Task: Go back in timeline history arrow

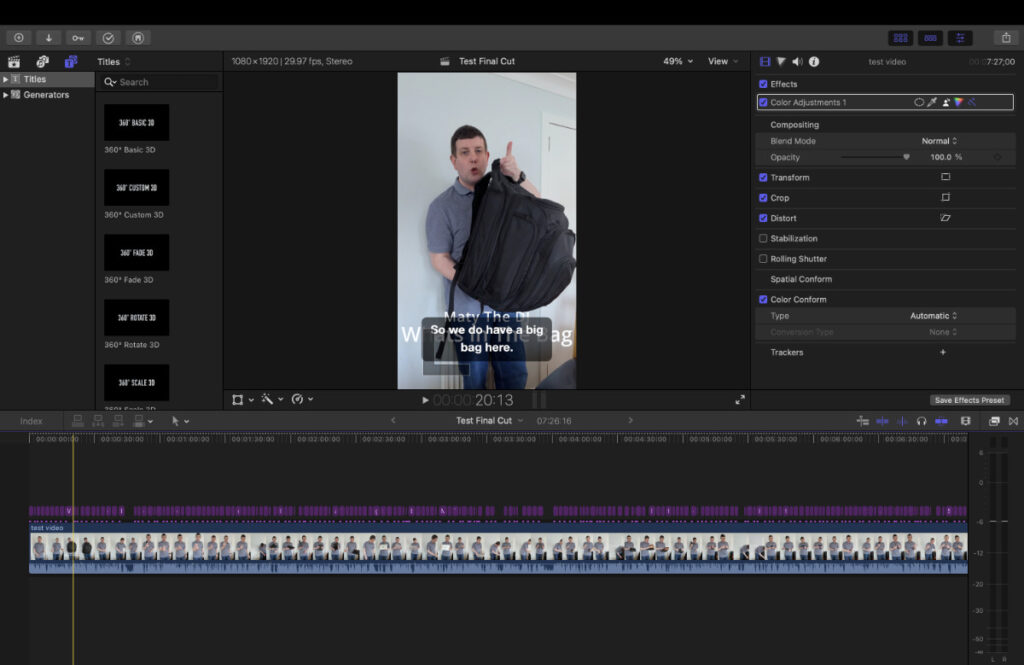Action: pyautogui.click(x=393, y=421)
